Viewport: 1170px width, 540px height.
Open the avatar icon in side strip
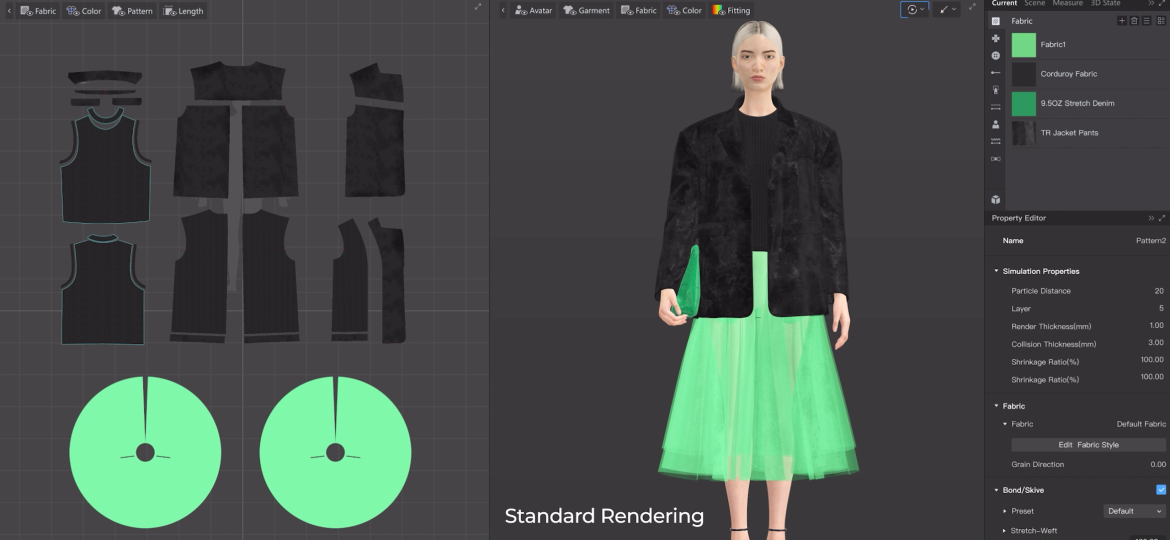(995, 125)
